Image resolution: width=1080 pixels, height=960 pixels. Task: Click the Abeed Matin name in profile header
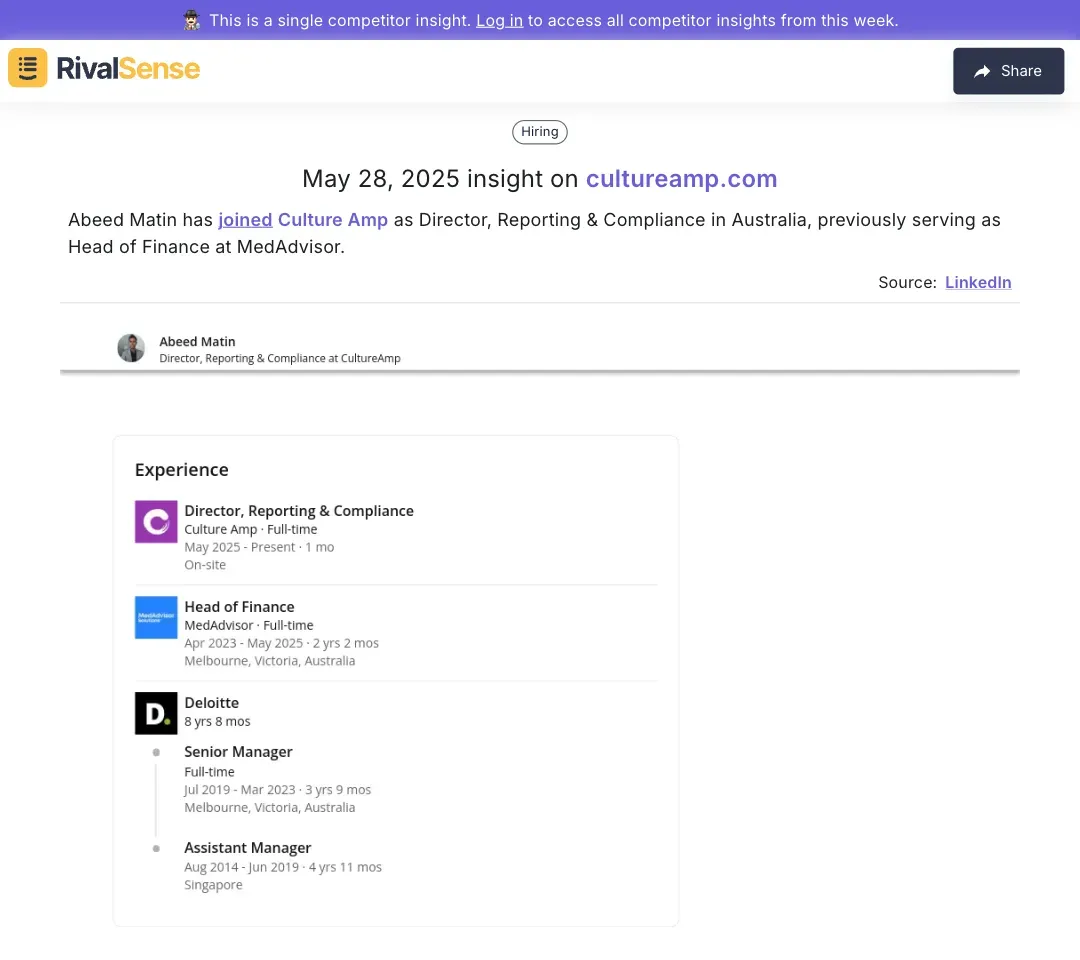click(198, 342)
